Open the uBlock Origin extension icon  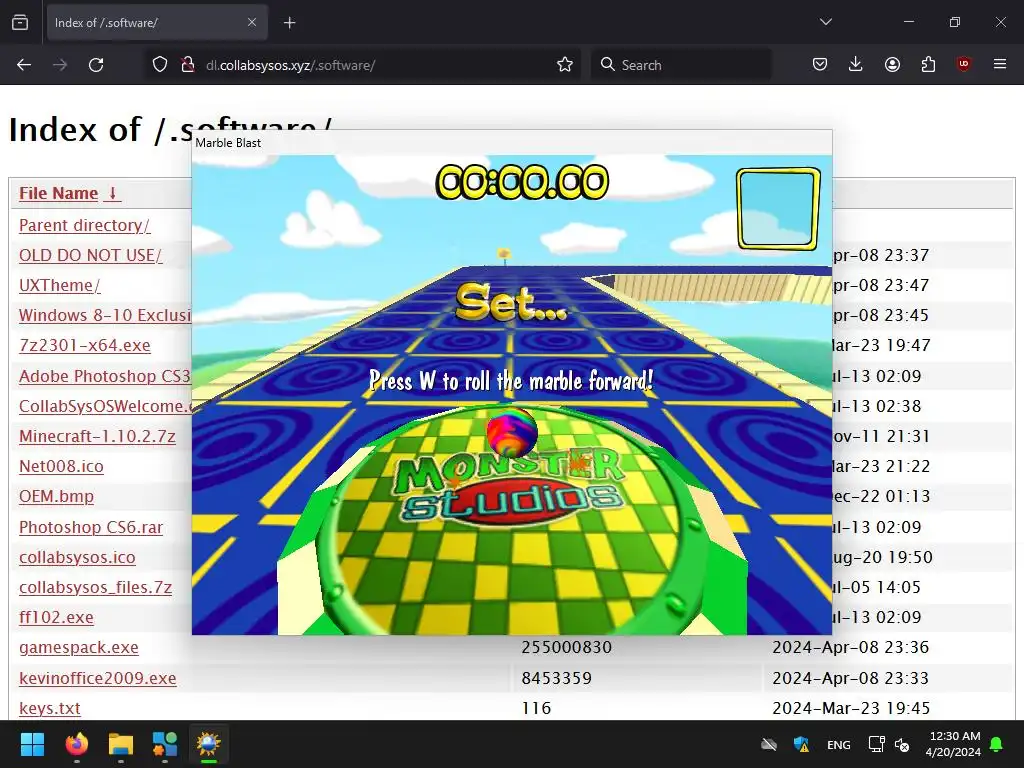point(963,65)
